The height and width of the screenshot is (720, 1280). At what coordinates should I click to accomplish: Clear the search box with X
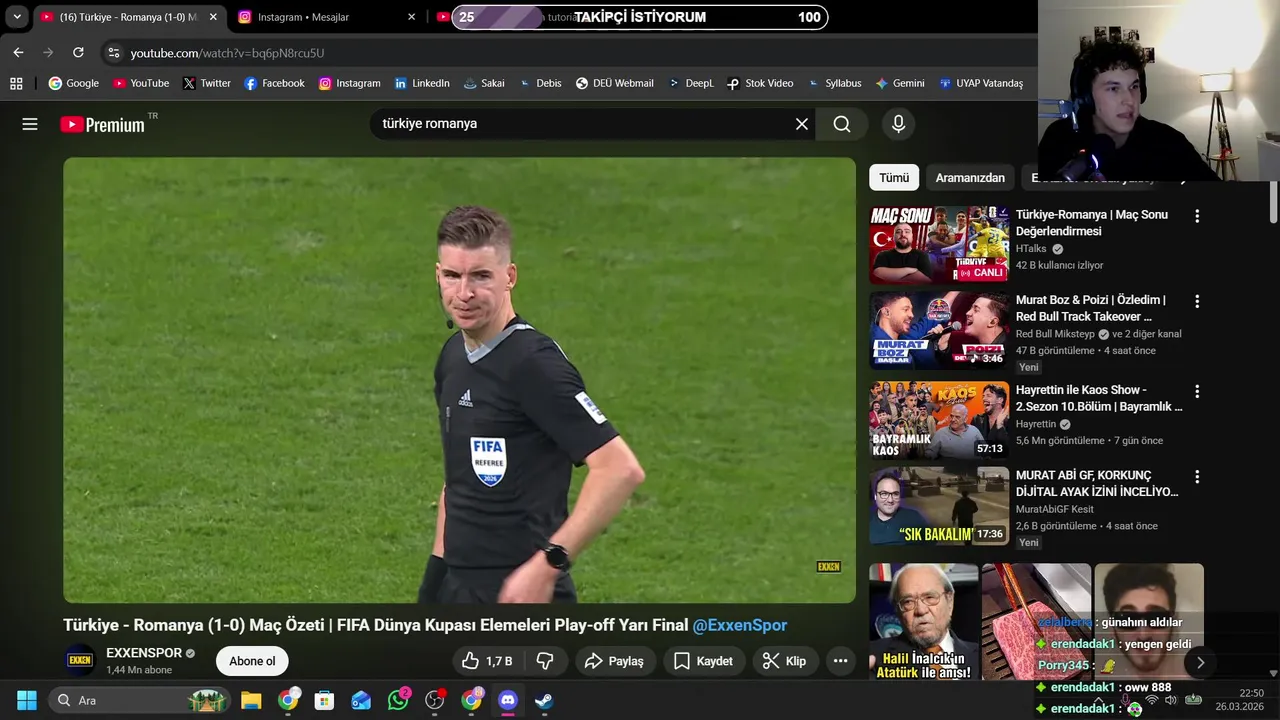coord(802,124)
